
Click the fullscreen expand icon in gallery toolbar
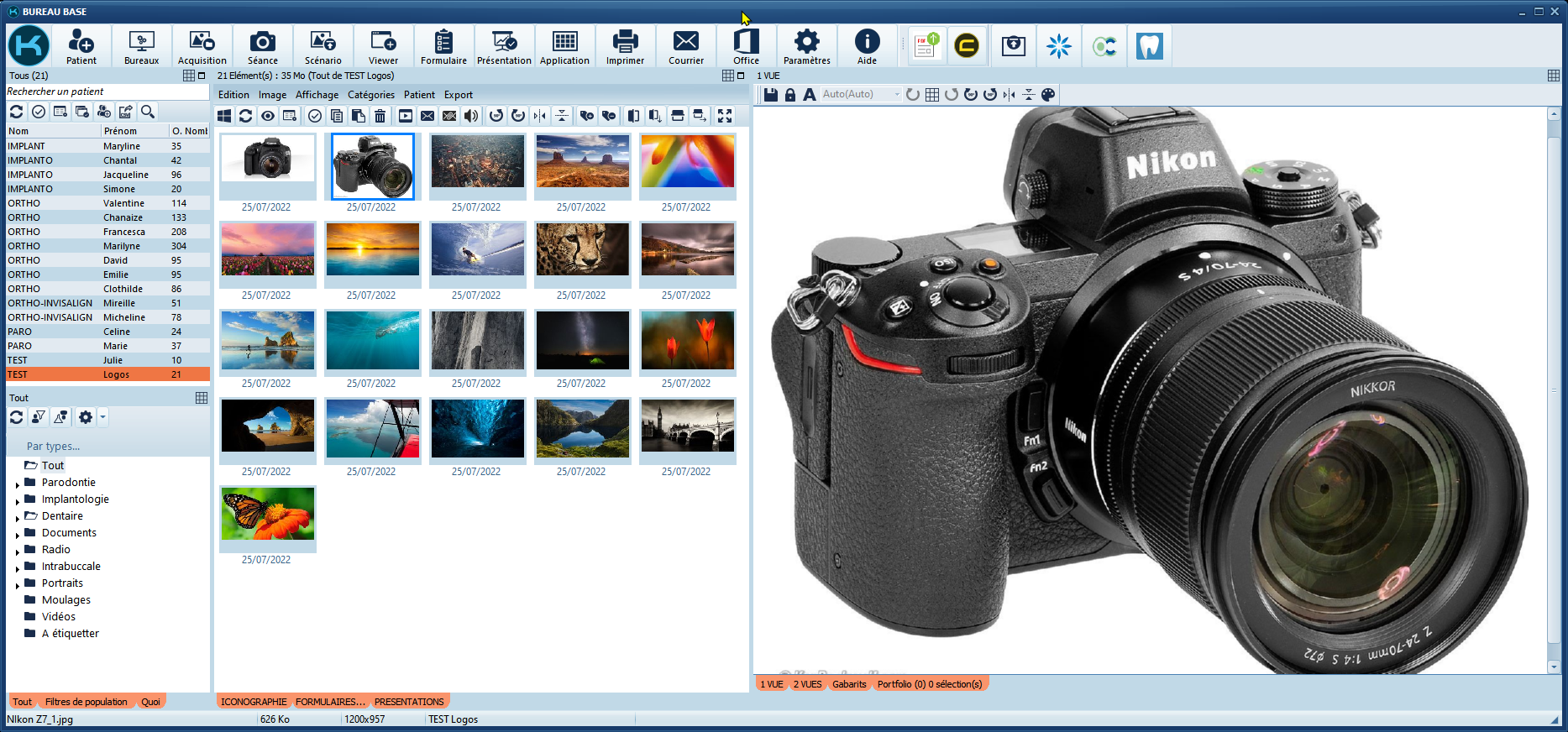click(725, 116)
